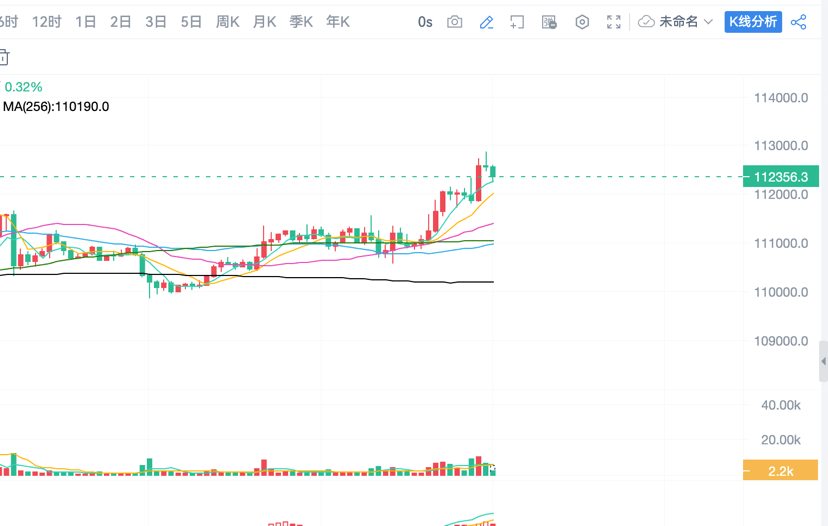Screen dimensions: 828x526
Task: Click the 0s countdown indicator
Action: pos(425,22)
